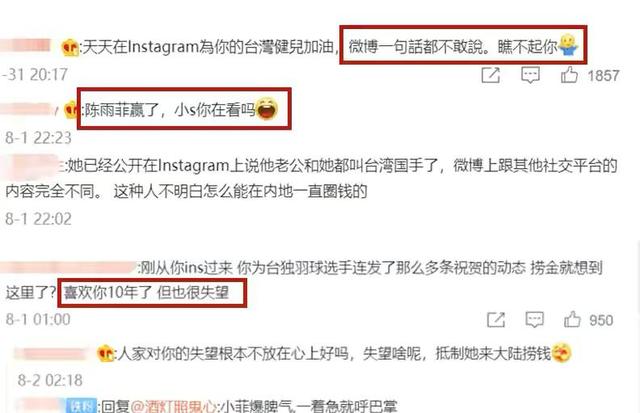Click the laughing emoji after 小s你在看吗
Image resolution: width=640 pixels, height=413 pixels.
pyautogui.click(x=267, y=109)
